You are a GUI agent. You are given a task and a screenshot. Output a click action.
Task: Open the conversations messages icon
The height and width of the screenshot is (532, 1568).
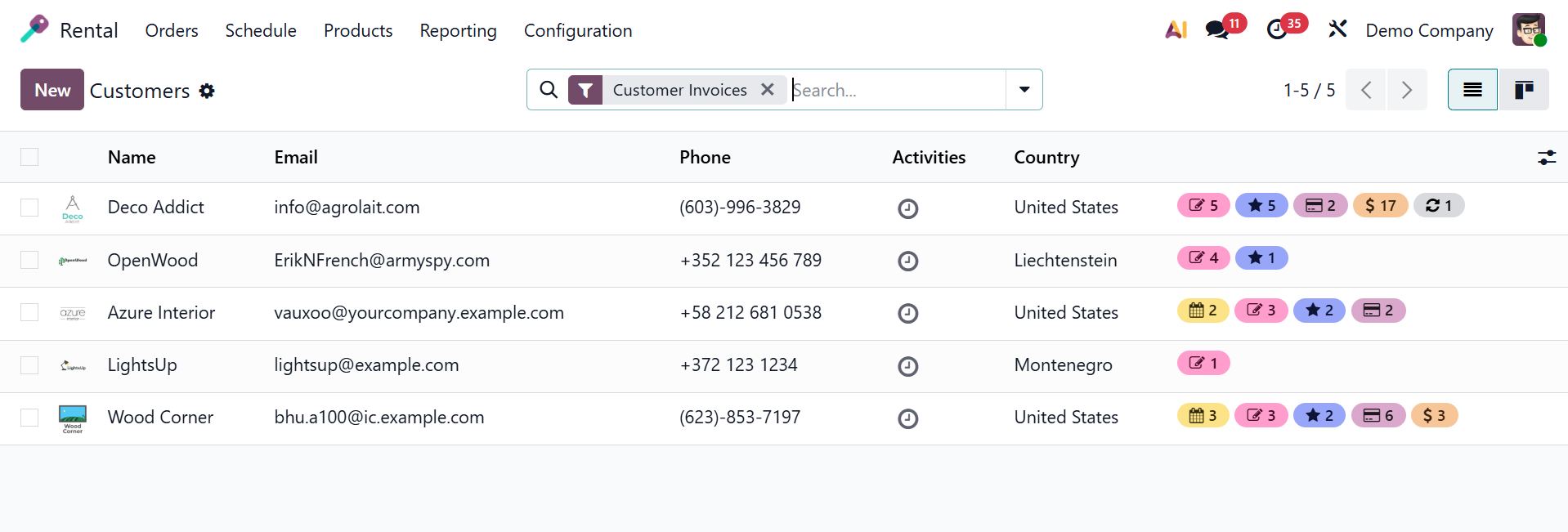pyautogui.click(x=1217, y=30)
